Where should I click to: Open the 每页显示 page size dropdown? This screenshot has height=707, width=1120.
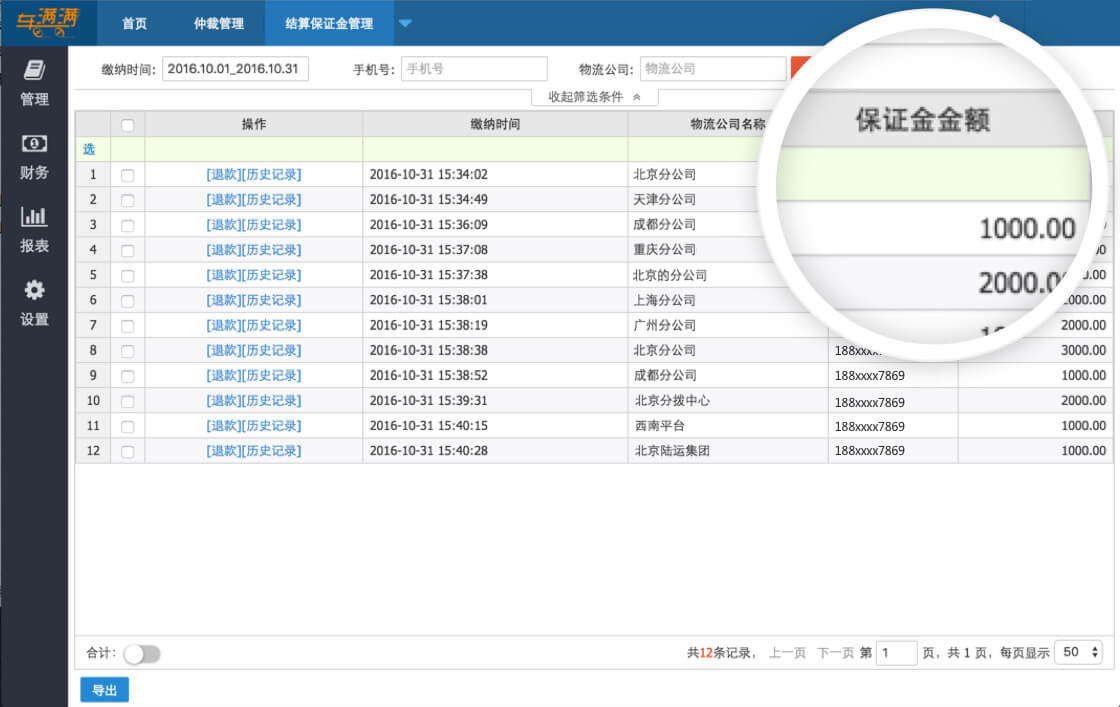point(1081,652)
